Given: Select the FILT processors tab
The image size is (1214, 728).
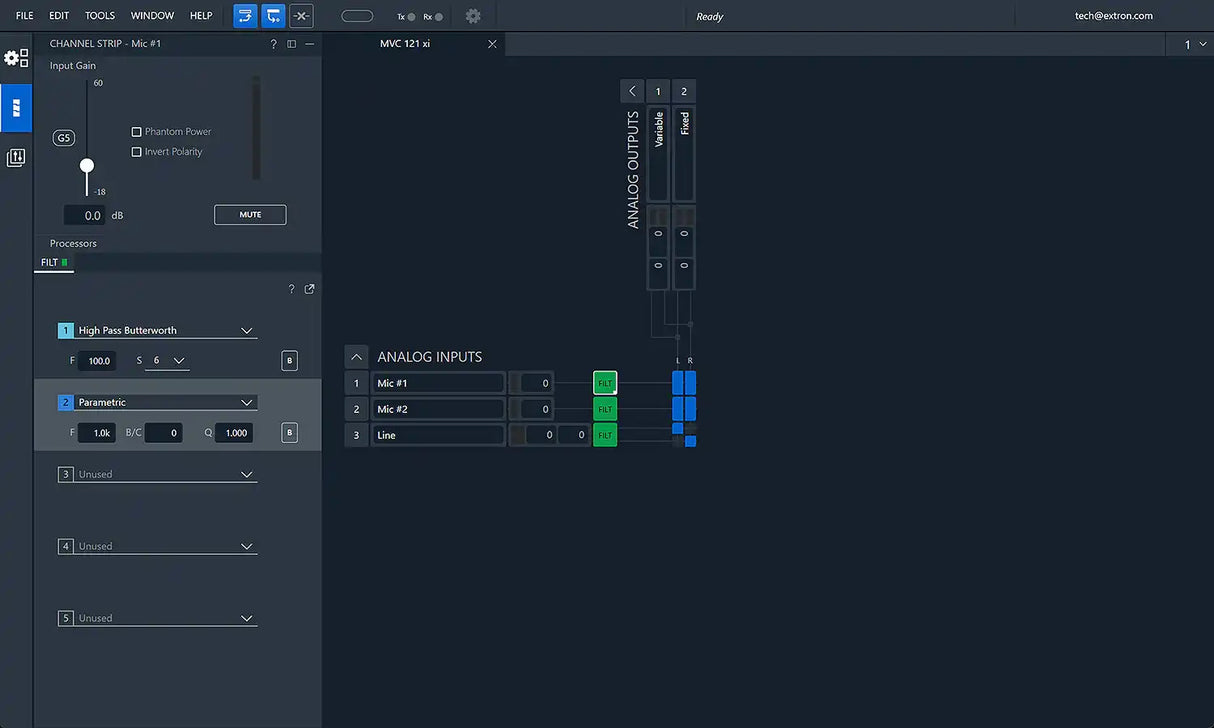Looking at the screenshot, I should 54,263.
